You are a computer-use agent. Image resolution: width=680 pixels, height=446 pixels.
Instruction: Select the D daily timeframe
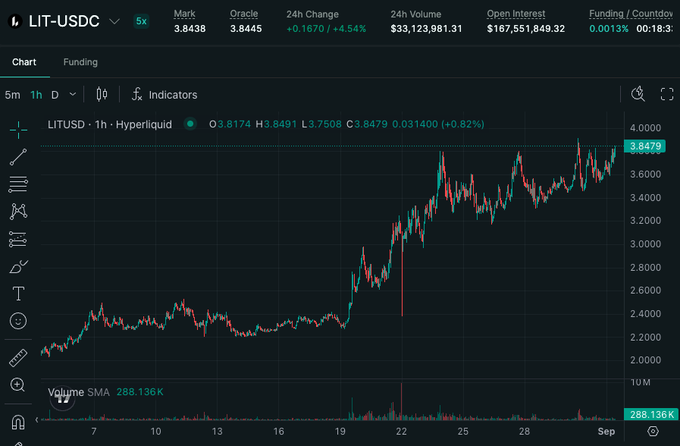coord(55,95)
